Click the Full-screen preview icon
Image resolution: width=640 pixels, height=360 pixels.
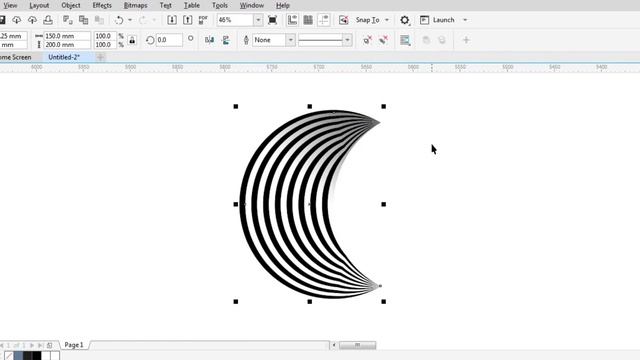coord(272,20)
